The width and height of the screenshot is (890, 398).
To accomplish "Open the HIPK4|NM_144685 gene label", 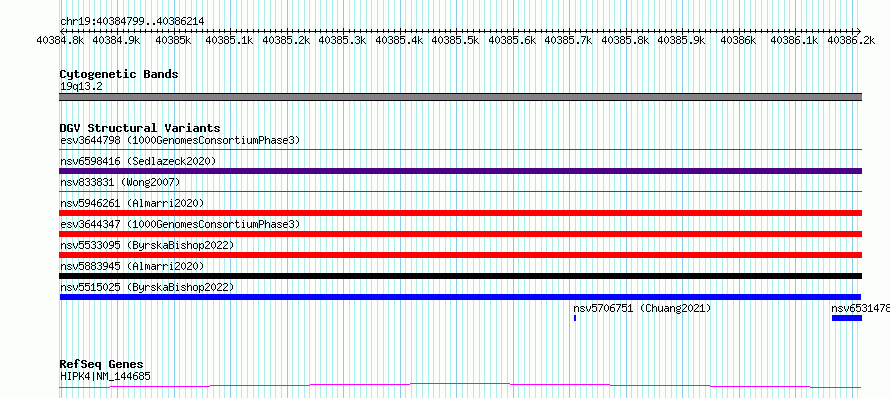I will click(x=105, y=376).
